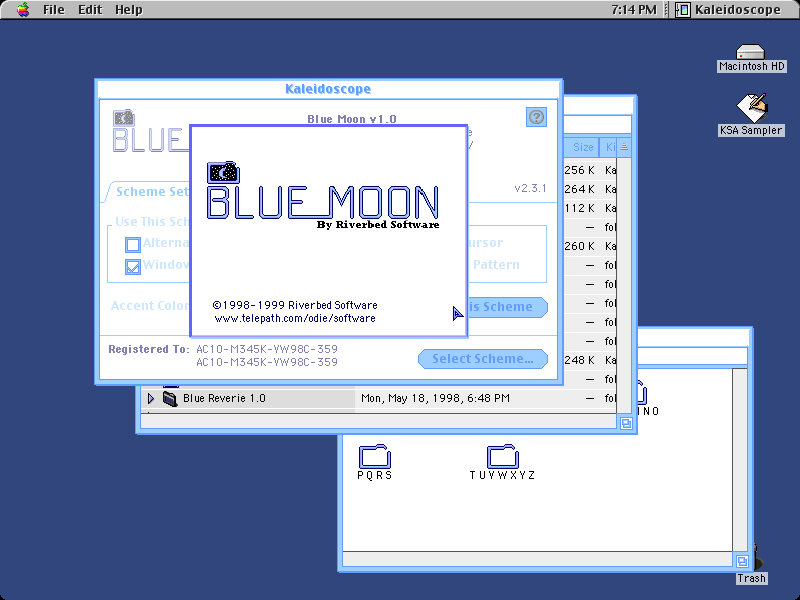
Task: Click the By Riverbed Software text
Action: click(x=378, y=224)
